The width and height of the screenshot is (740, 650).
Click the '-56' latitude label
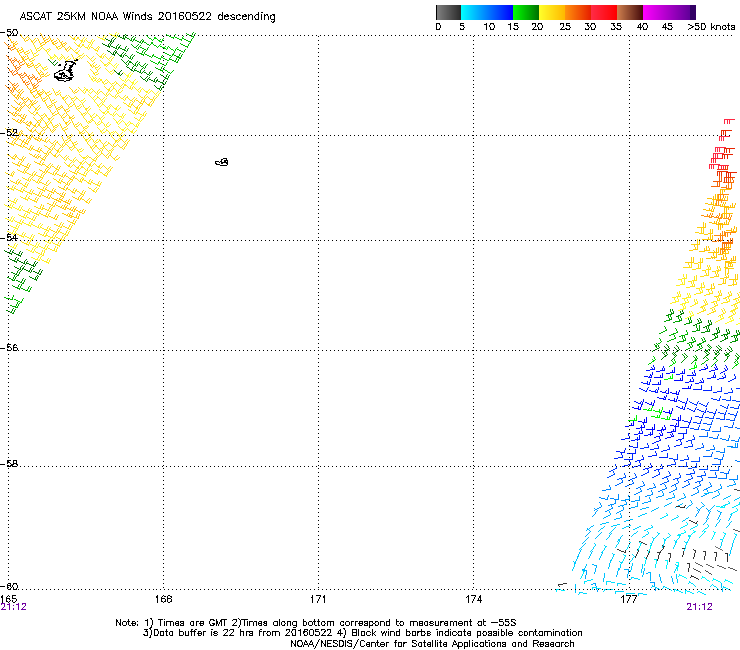coord(9,347)
